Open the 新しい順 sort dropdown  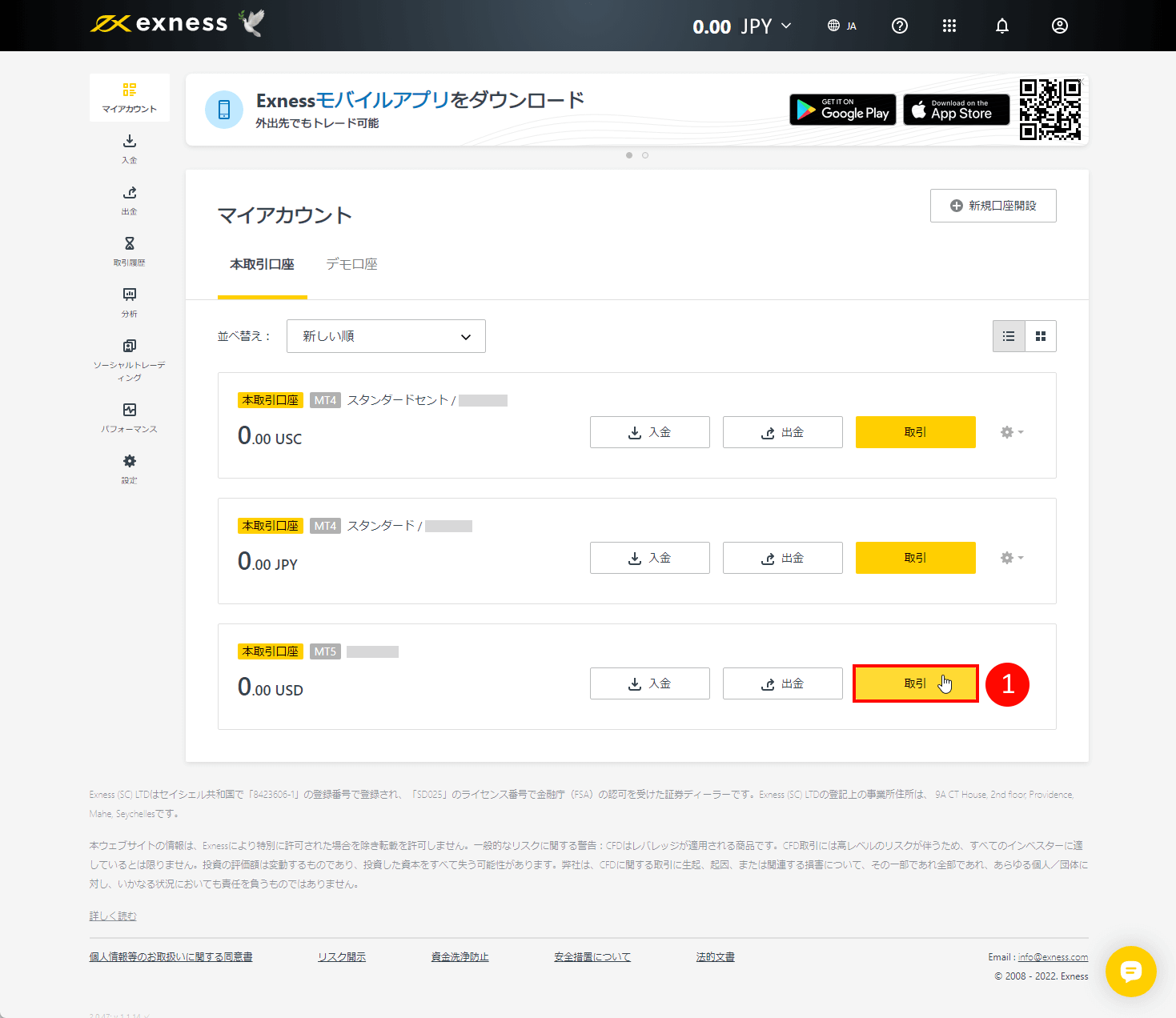coord(386,336)
